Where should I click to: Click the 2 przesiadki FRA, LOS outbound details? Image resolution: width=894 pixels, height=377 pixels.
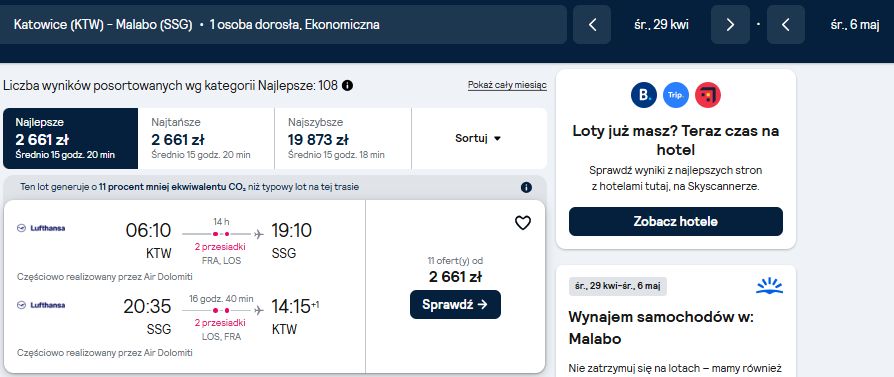pos(221,254)
